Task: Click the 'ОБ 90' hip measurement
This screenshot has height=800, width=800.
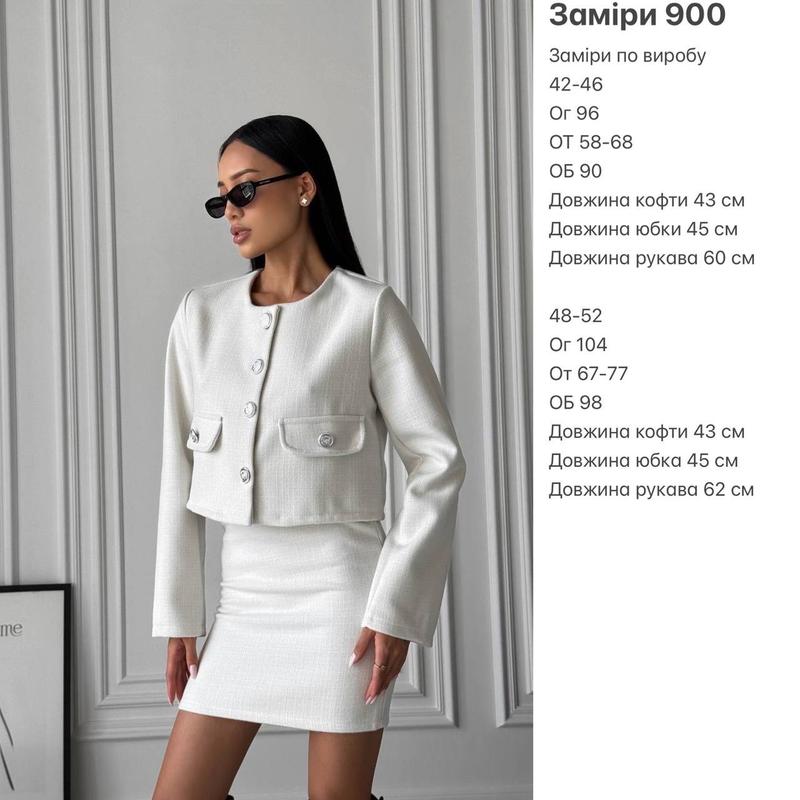Action: [576, 171]
